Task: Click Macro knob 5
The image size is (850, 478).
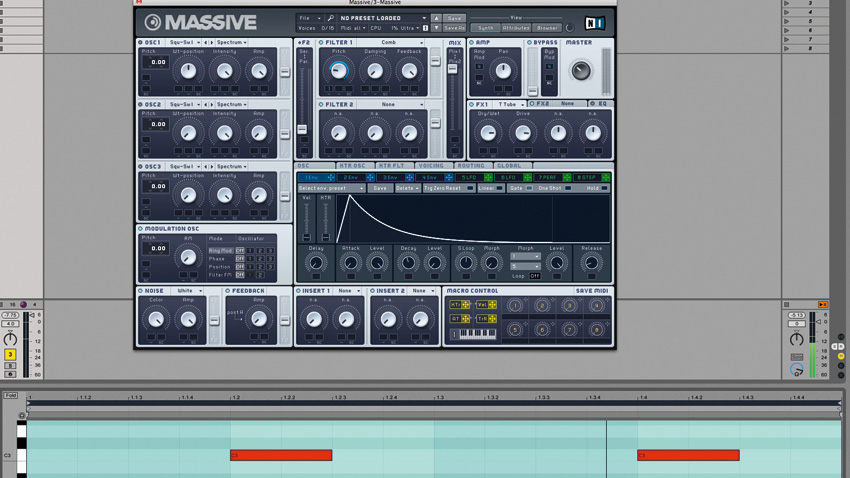Action: click(x=515, y=329)
